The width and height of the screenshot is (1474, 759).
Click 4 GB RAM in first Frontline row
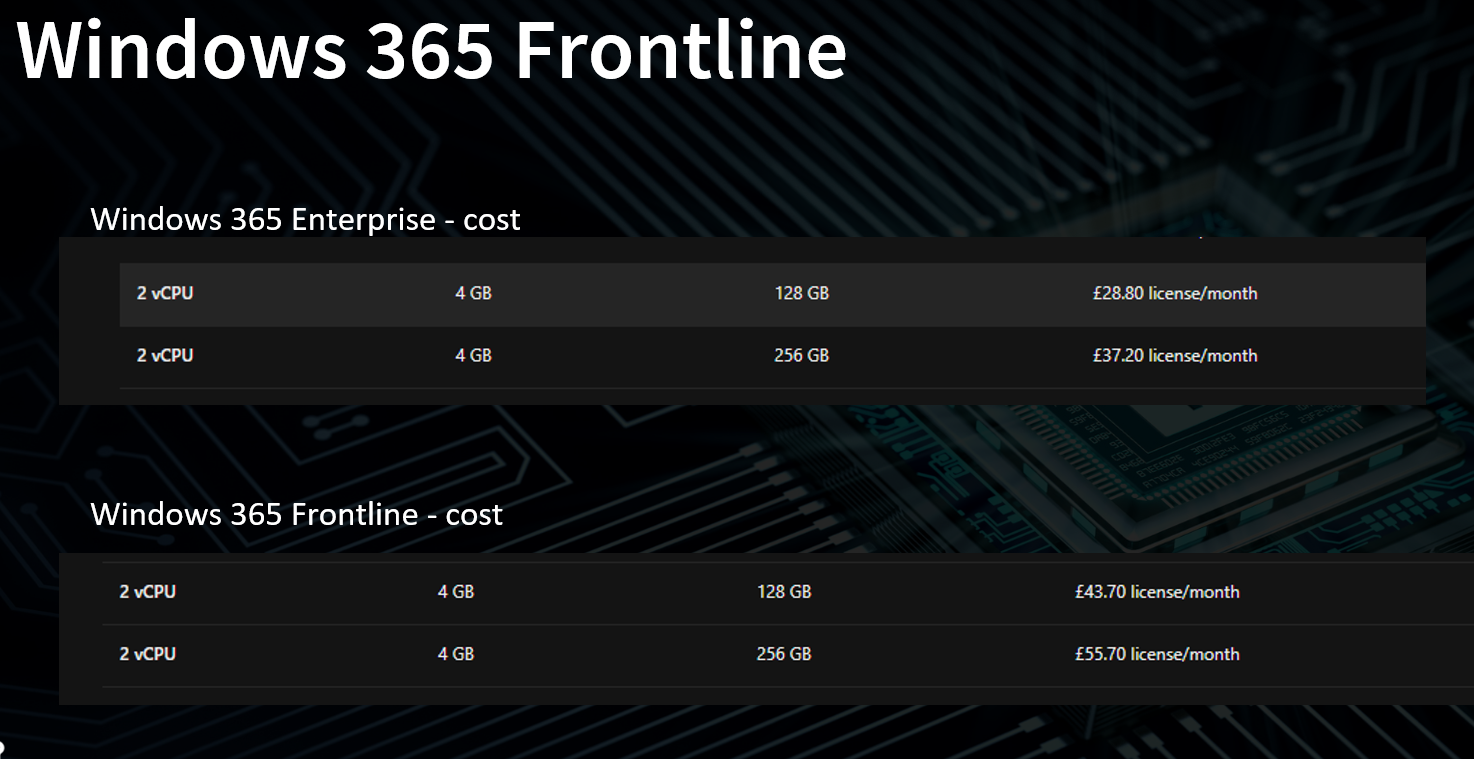456,592
